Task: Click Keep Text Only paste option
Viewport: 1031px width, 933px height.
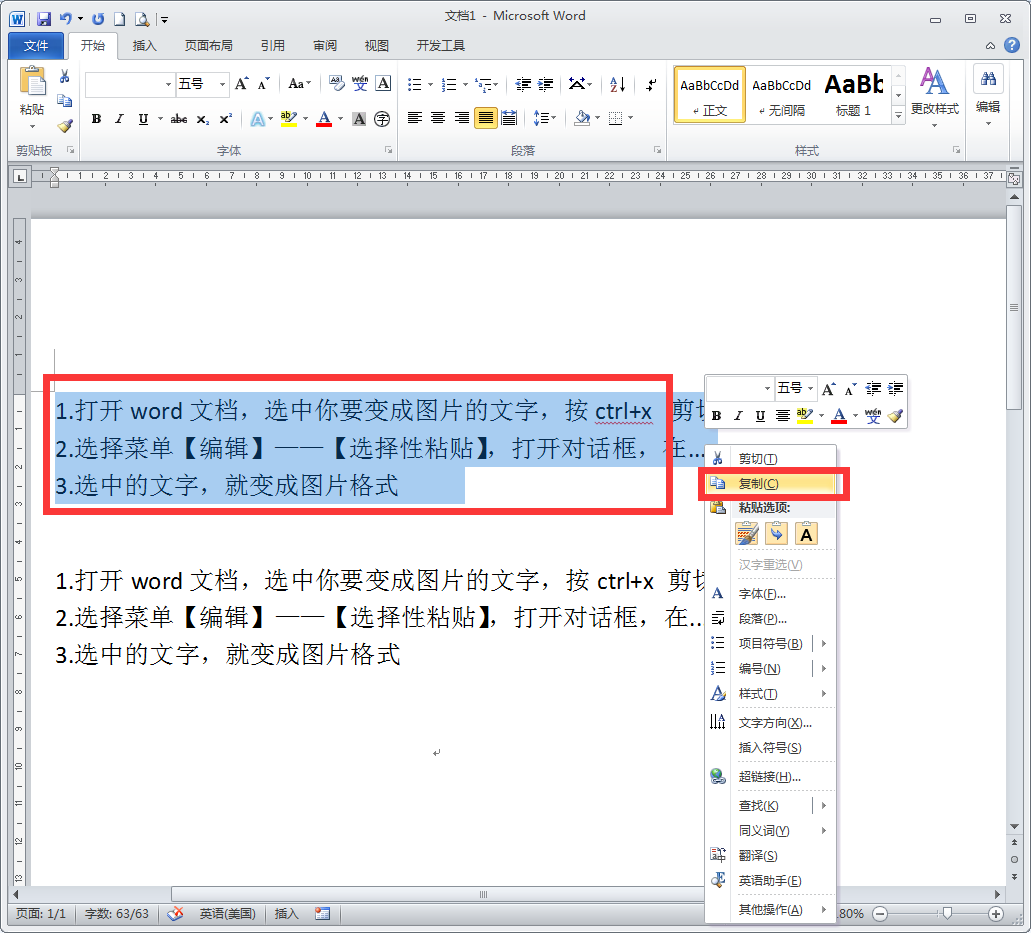Action: [806, 534]
